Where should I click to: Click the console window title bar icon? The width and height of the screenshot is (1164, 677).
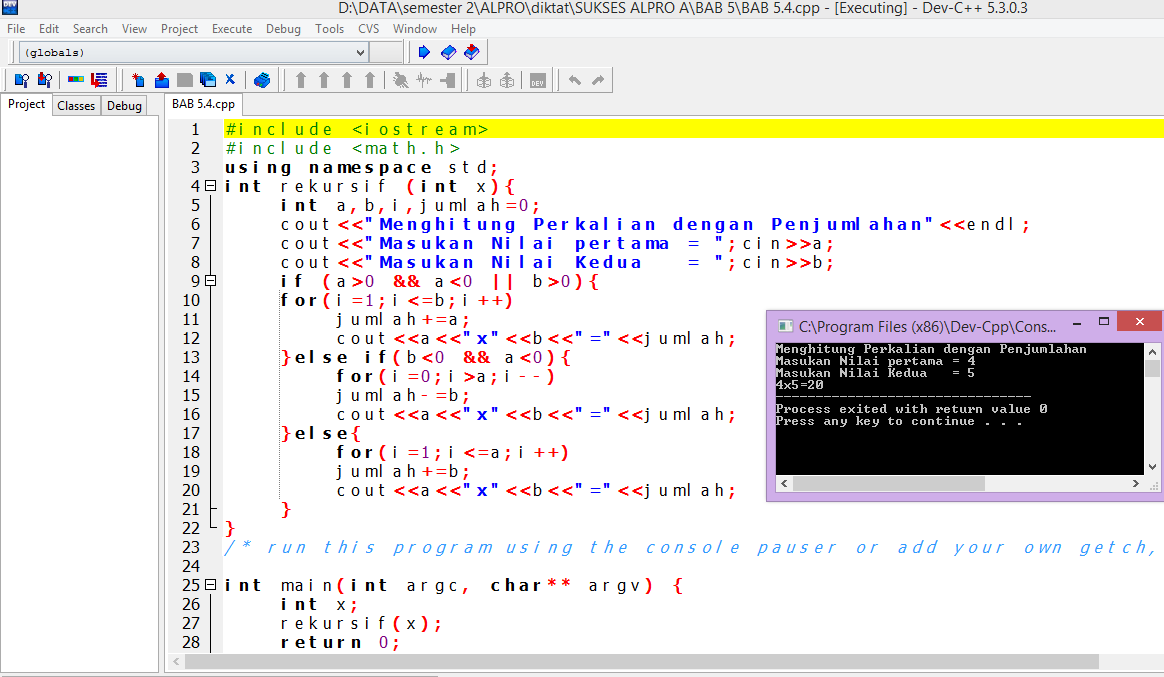(x=785, y=326)
